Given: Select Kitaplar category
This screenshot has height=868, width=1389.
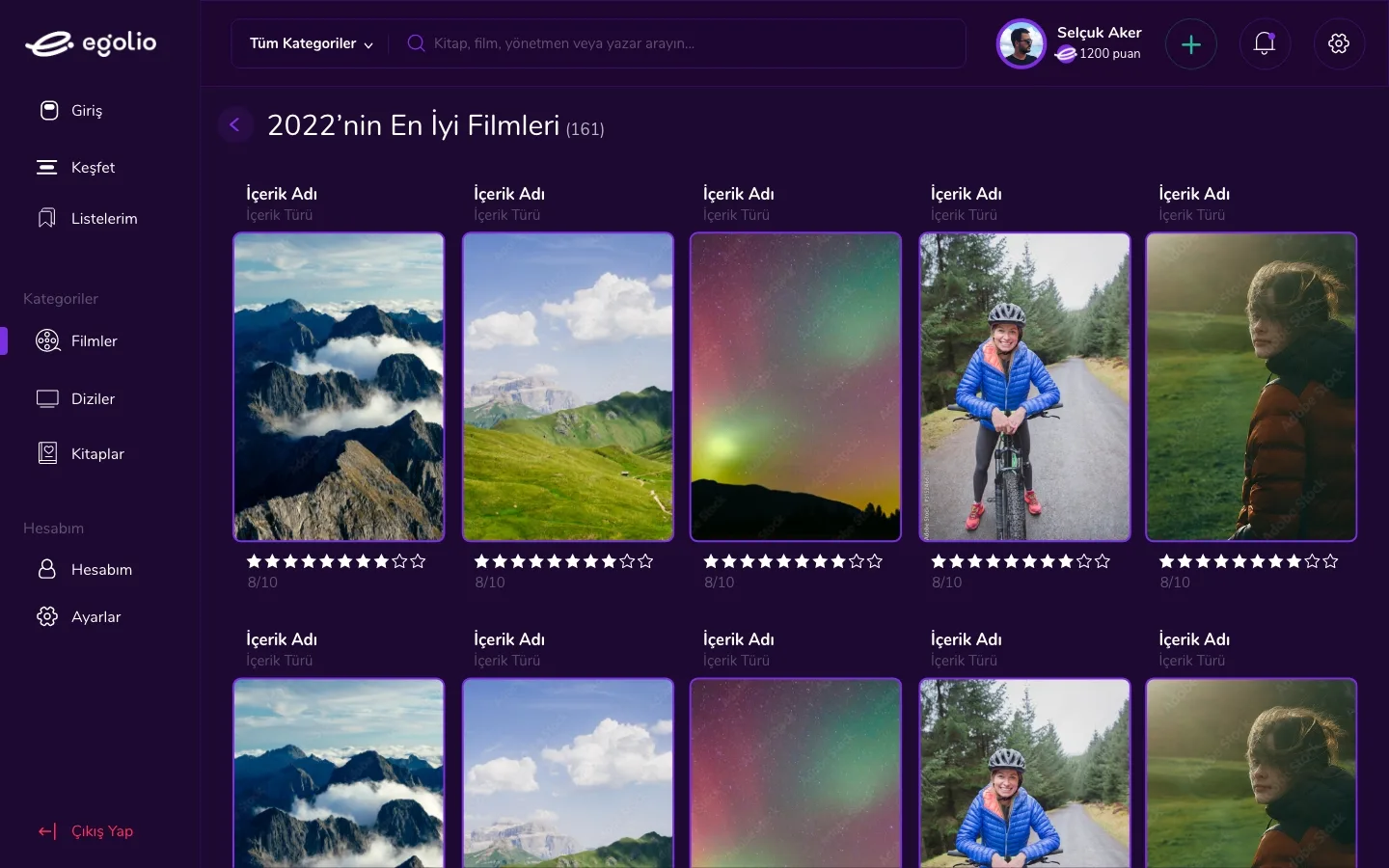Looking at the screenshot, I should point(97,453).
